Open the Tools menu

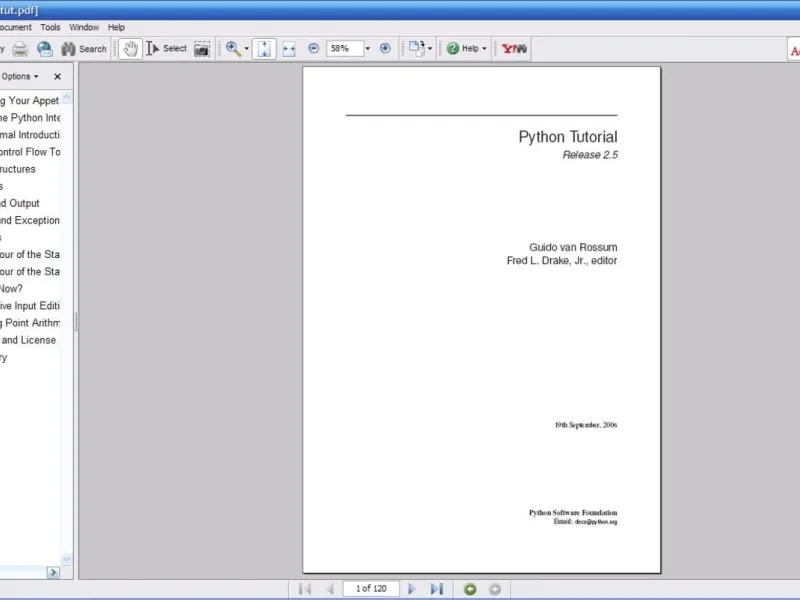pyautogui.click(x=50, y=28)
